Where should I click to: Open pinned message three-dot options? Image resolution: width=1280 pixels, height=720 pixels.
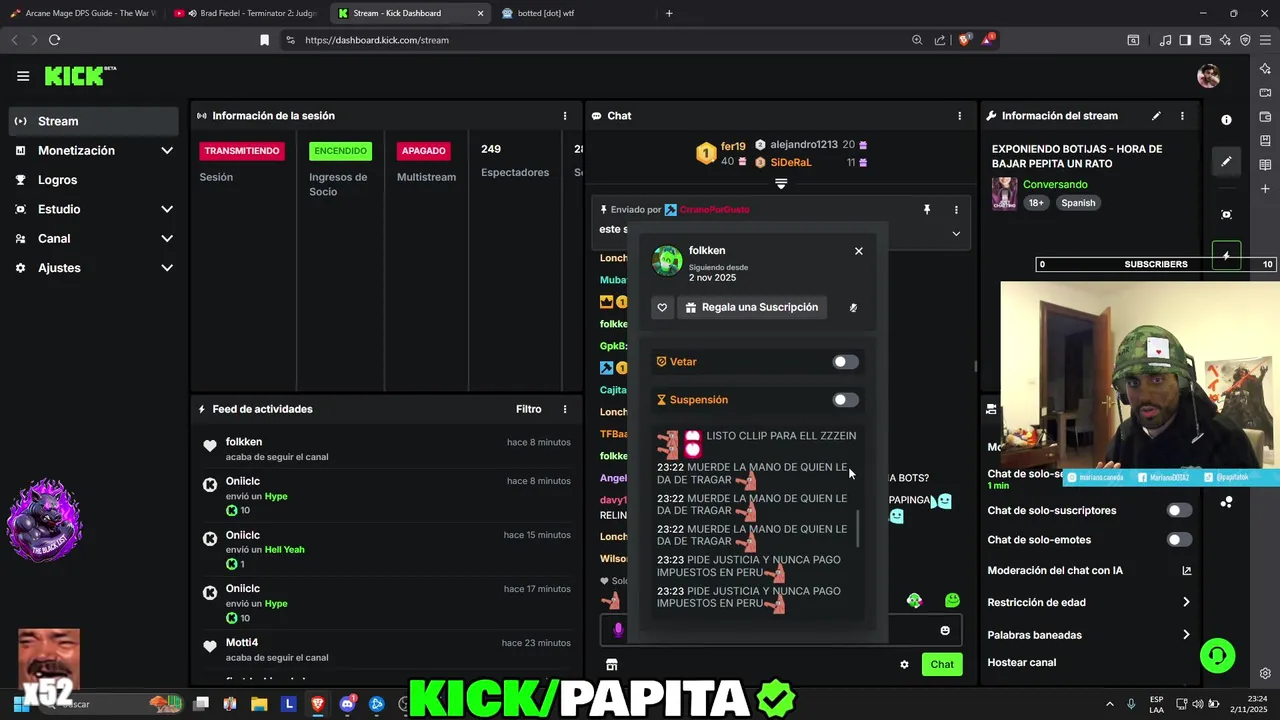click(956, 210)
